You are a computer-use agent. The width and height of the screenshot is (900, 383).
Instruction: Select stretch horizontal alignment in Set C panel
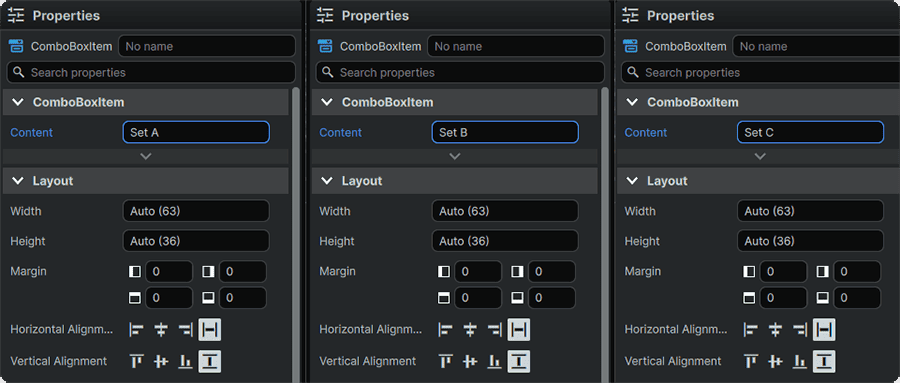tap(824, 330)
